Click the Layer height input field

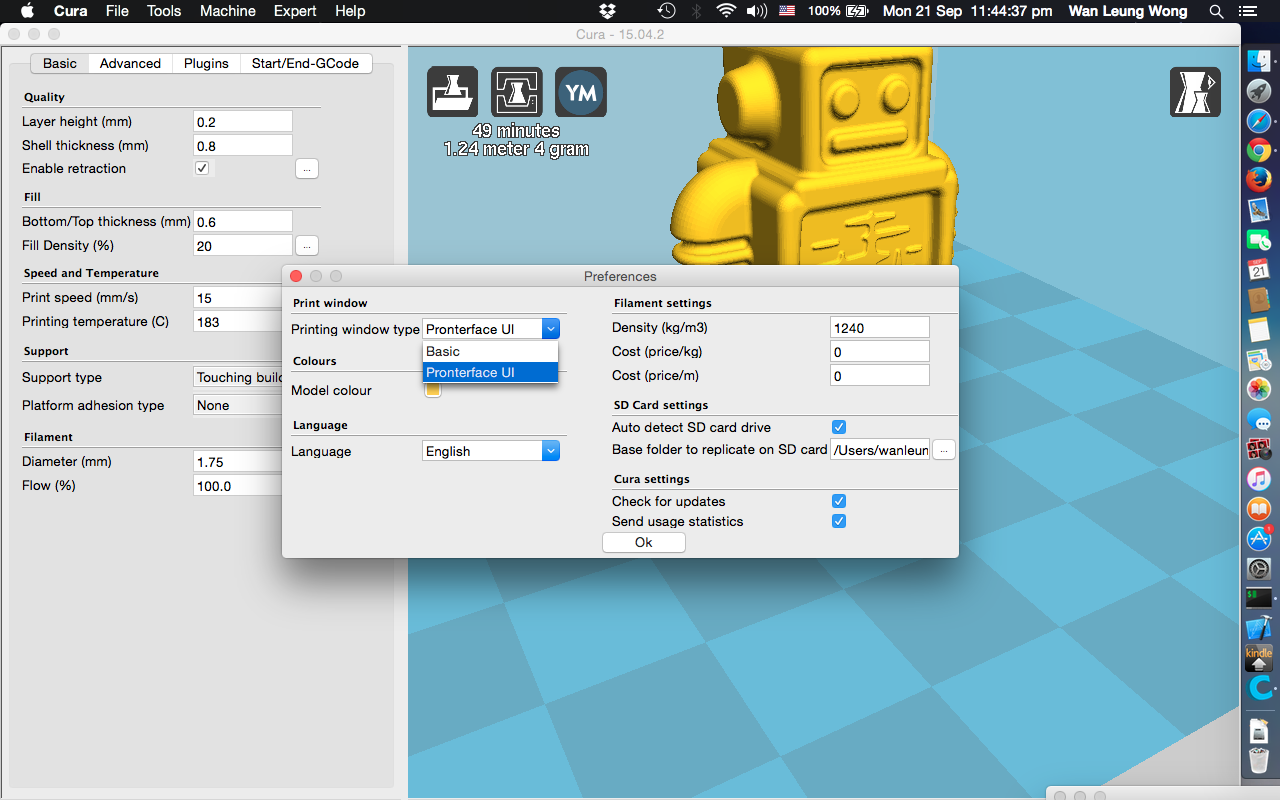[x=243, y=121]
